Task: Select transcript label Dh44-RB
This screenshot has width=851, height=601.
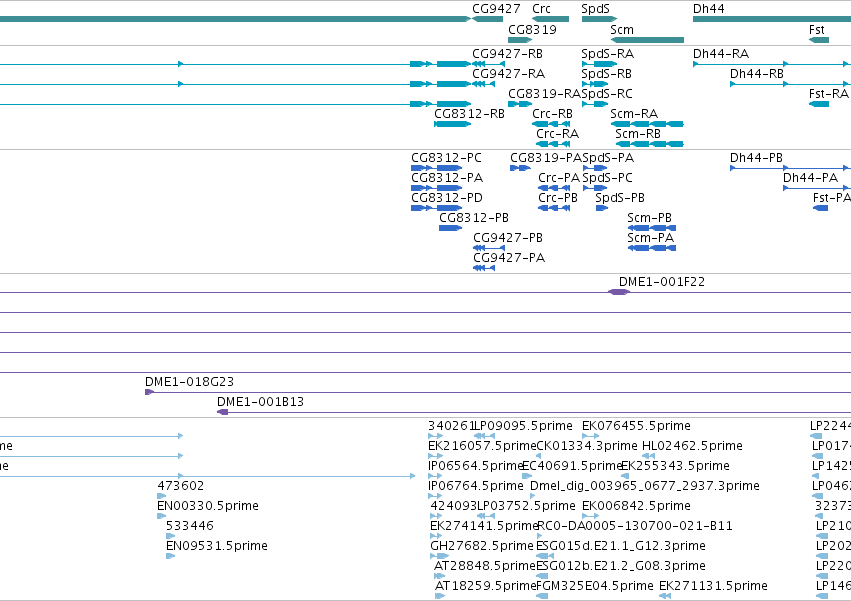Action: point(757,73)
